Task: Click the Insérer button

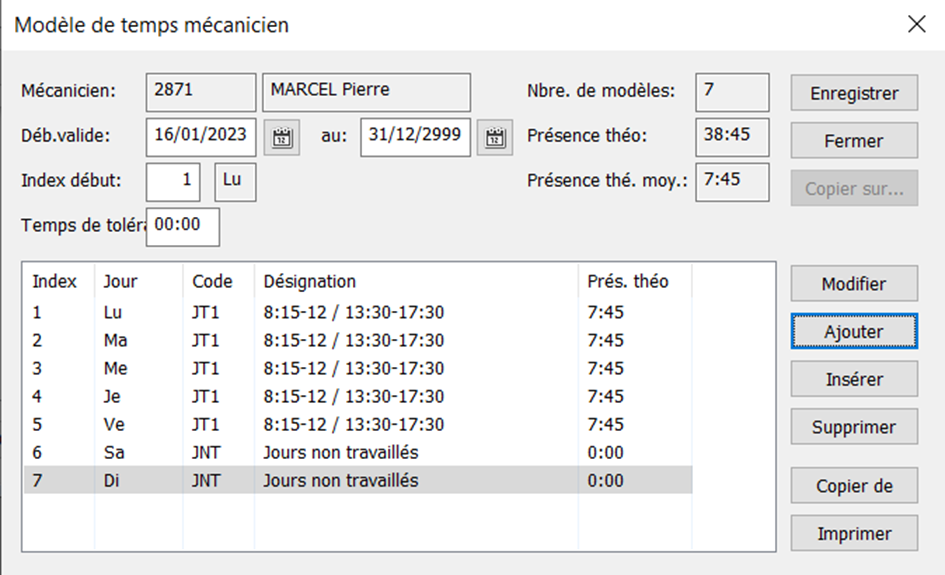Action: click(854, 379)
